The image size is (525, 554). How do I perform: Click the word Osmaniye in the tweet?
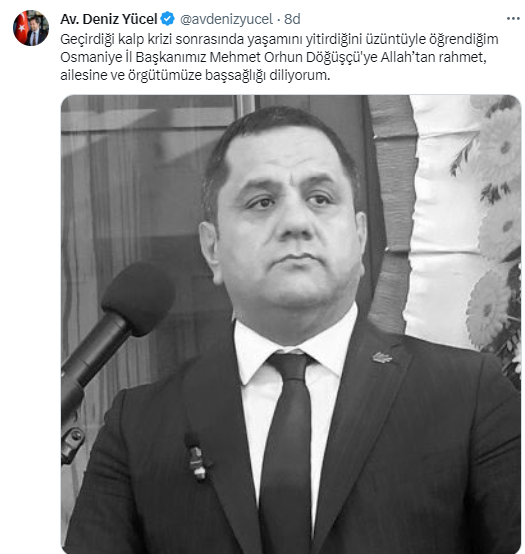pos(91,57)
